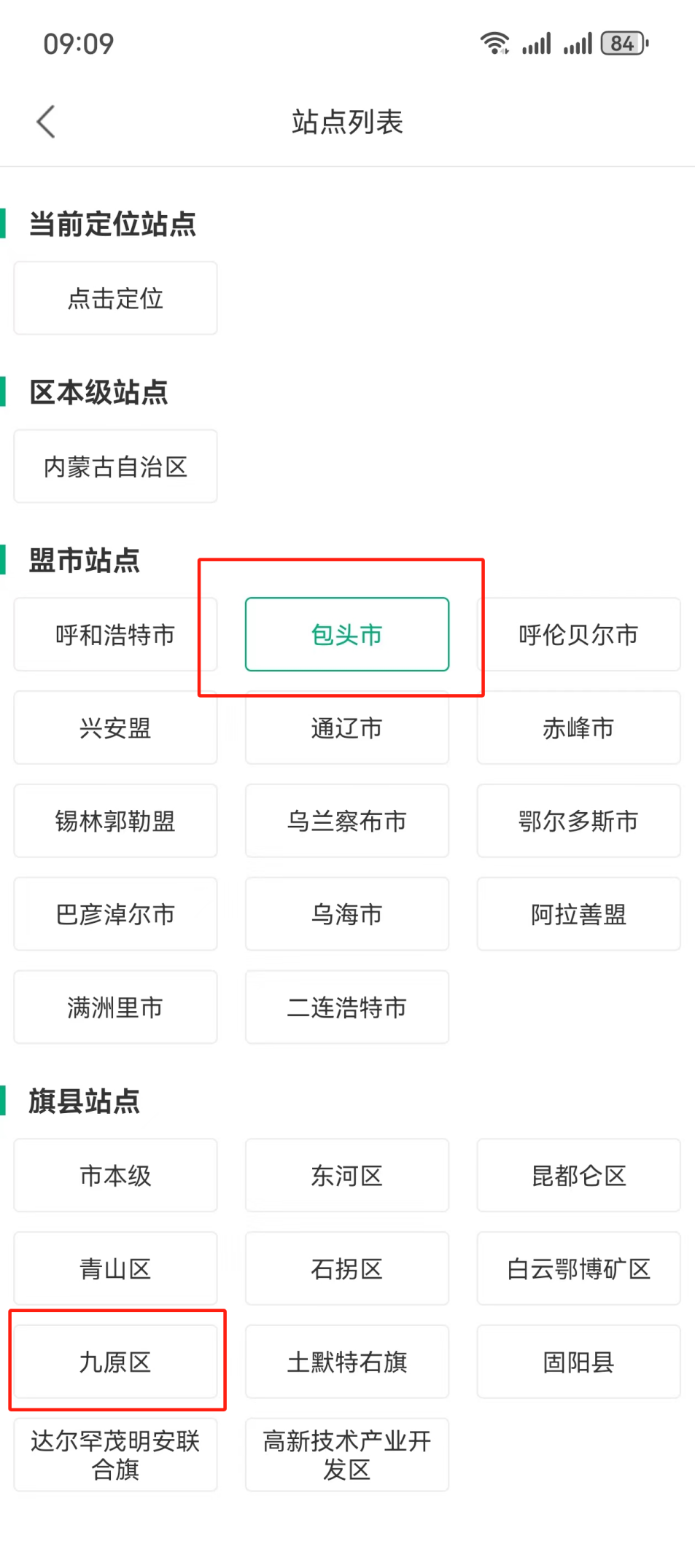The height and width of the screenshot is (1568, 695).
Task: Select 达尔罕茂明安联合旗 station
Action: 115,1455
